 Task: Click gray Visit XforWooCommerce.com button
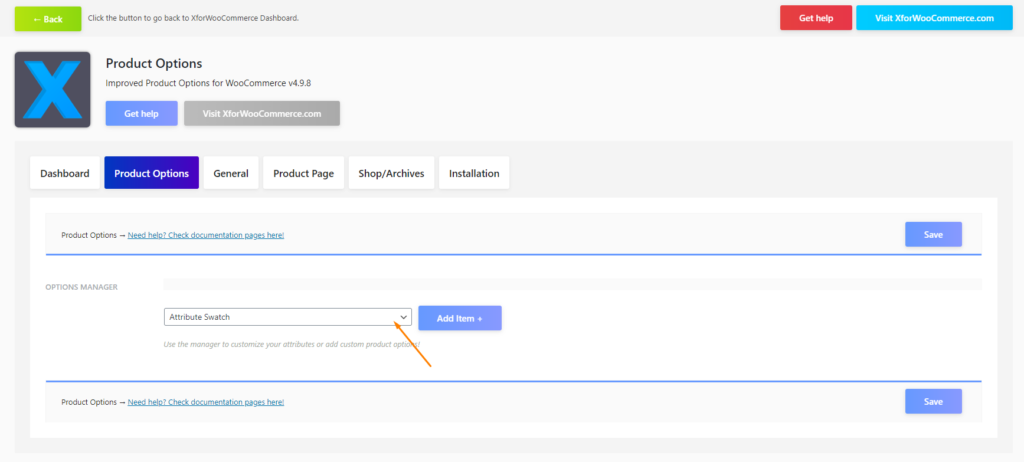point(262,114)
